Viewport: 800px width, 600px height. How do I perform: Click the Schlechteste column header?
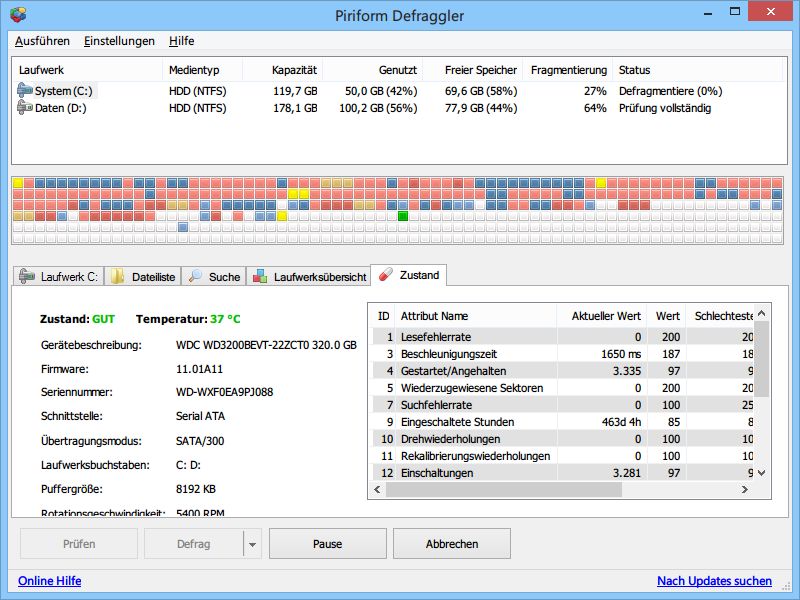coord(720,316)
